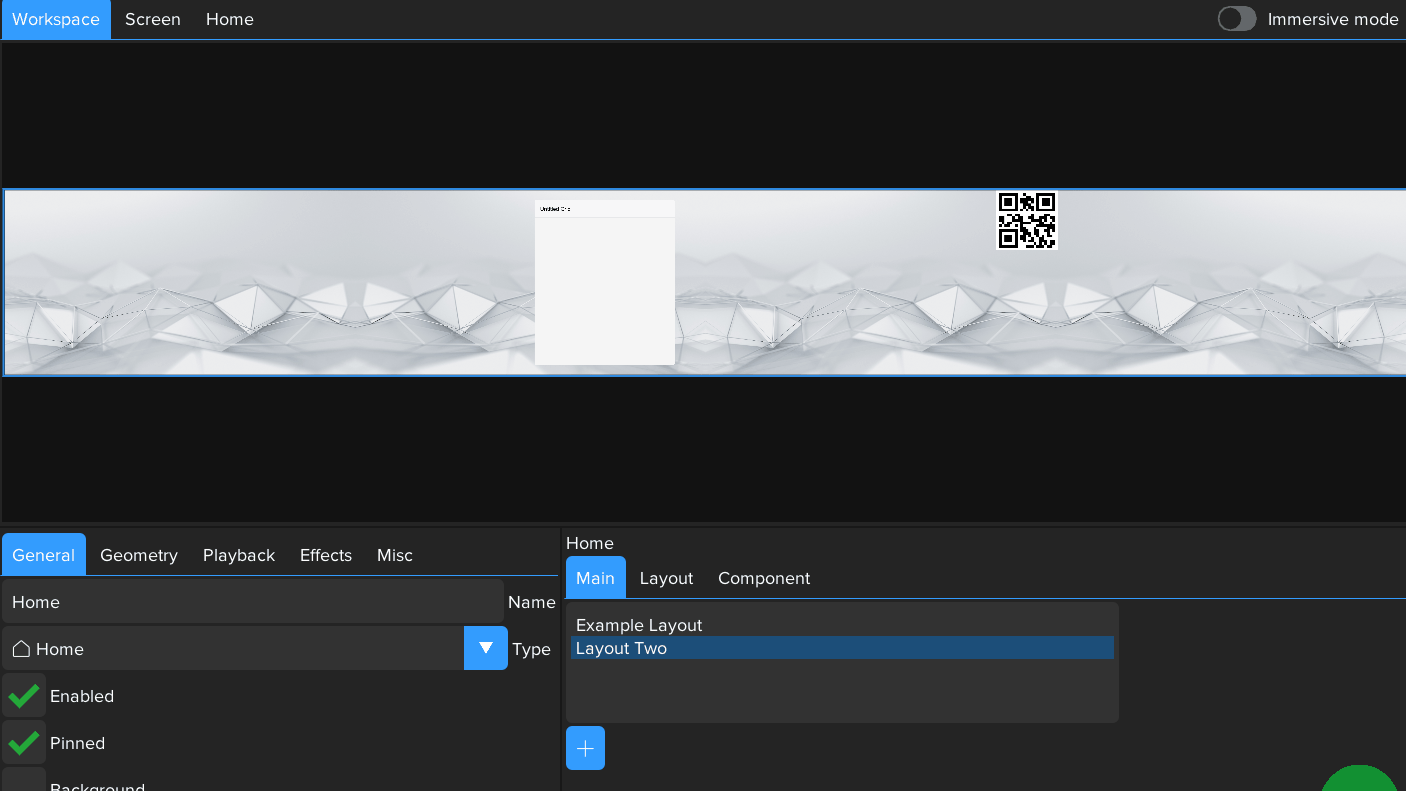Select Example Layout from the list

[639, 625]
